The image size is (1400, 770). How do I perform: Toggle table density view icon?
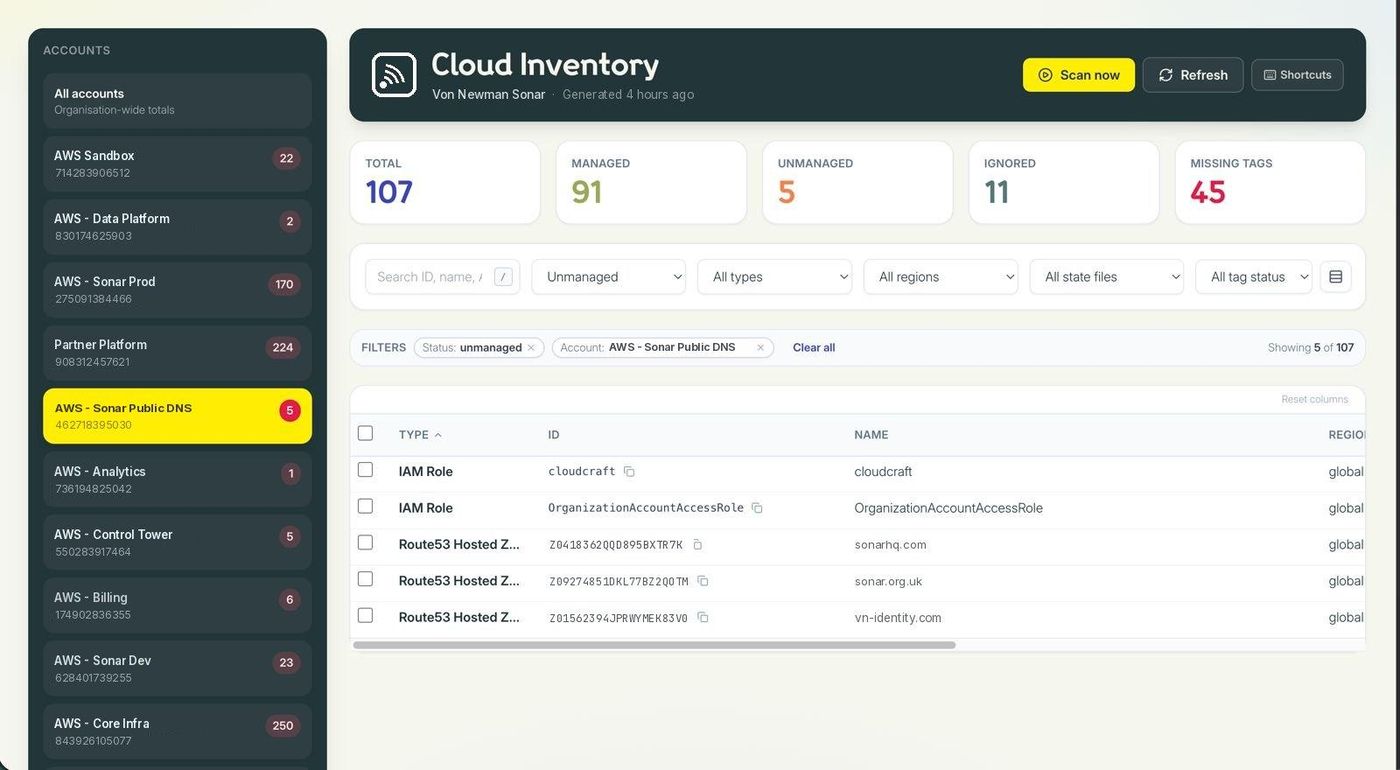click(x=1336, y=277)
